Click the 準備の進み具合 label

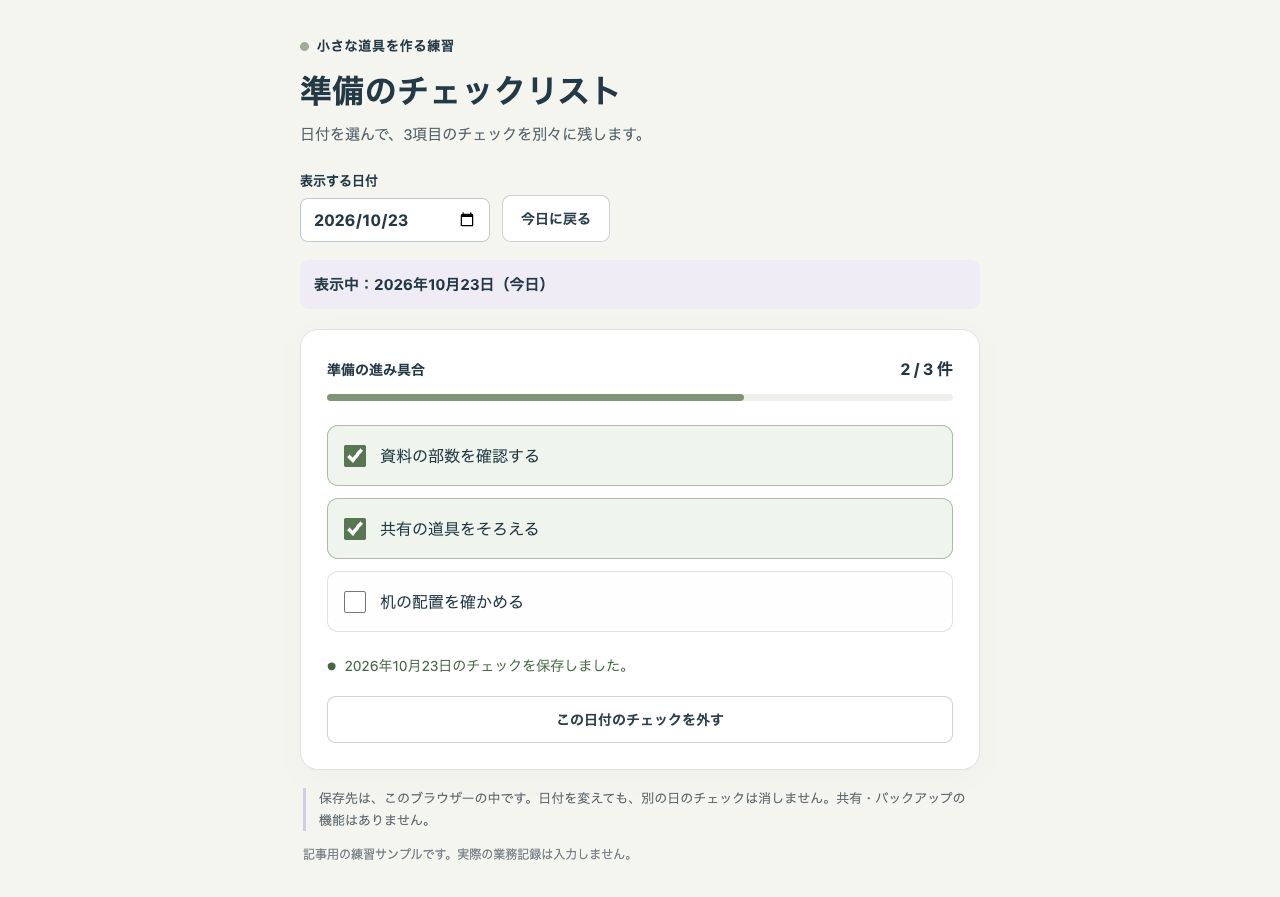[376, 370]
